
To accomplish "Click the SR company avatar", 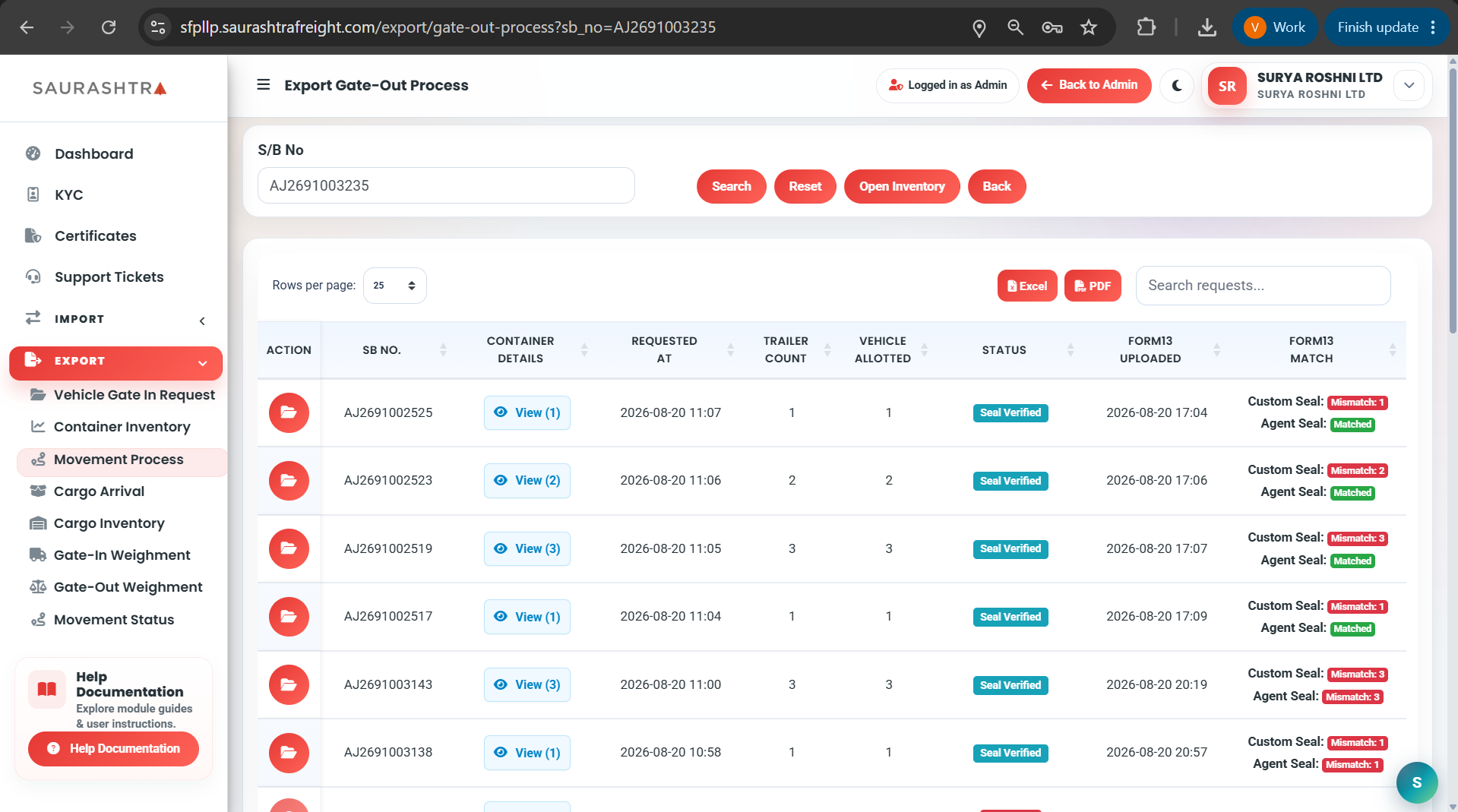I will (x=1227, y=86).
